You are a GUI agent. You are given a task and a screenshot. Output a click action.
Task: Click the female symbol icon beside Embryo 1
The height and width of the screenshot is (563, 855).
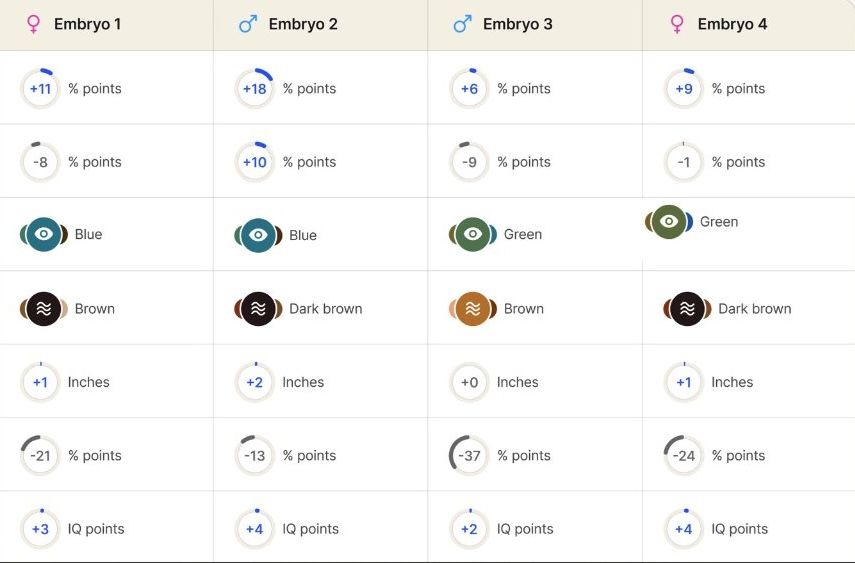click(34, 24)
